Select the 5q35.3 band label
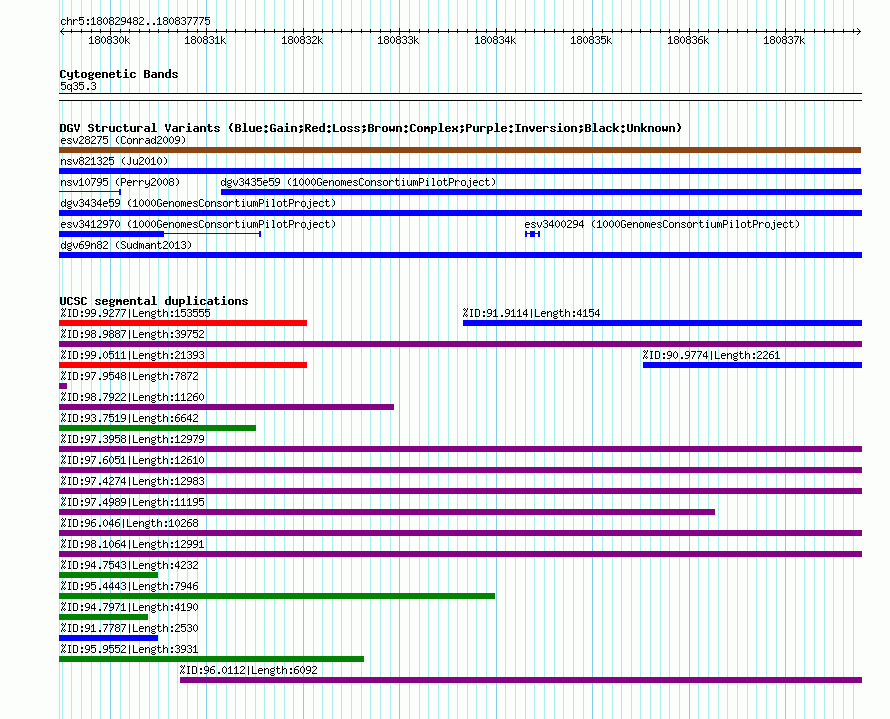 tap(78, 86)
